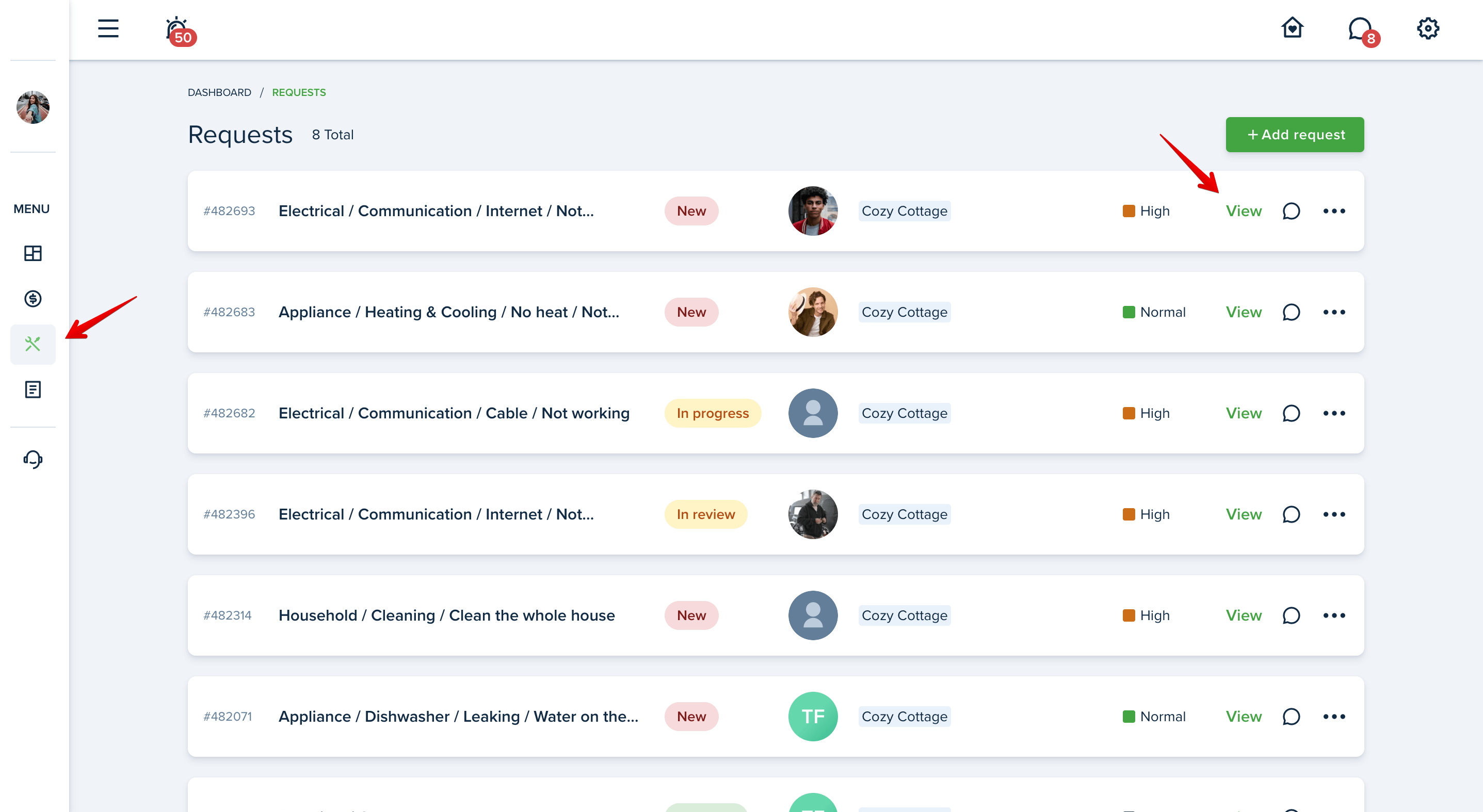1483x812 pixels.
Task: Open comments for request #482071
Action: coord(1291,717)
